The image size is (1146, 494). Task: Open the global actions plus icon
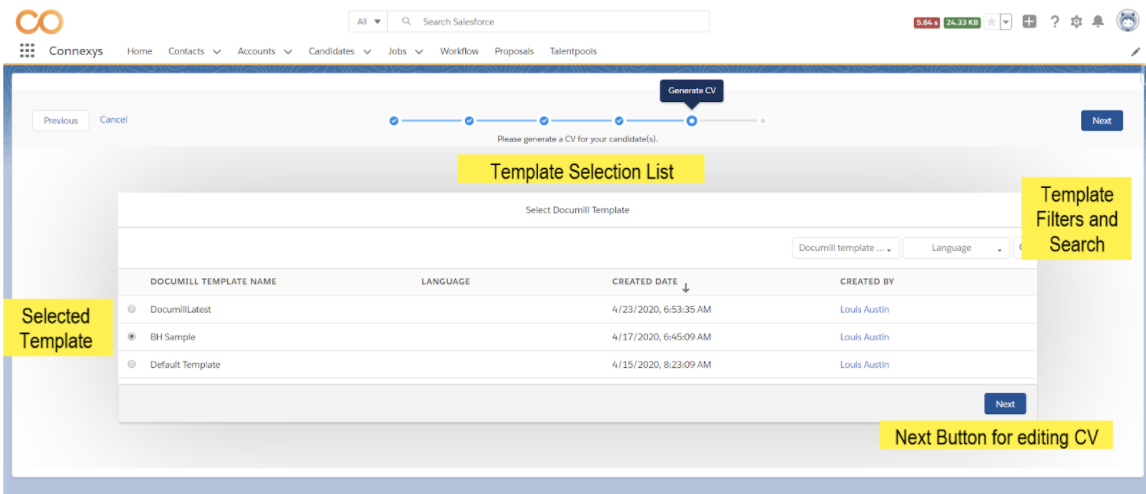pyautogui.click(x=1029, y=22)
